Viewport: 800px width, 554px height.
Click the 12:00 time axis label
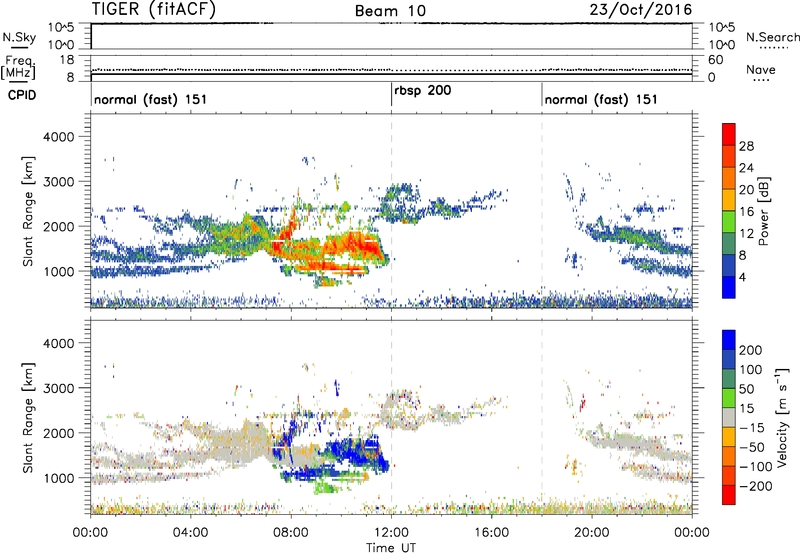point(391,533)
